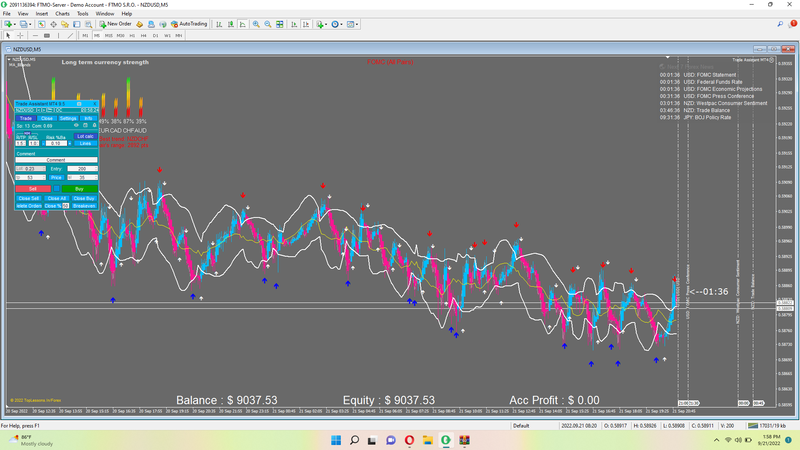Select the crosshair cursor tool
The image size is (800, 450).
[x=21, y=35]
